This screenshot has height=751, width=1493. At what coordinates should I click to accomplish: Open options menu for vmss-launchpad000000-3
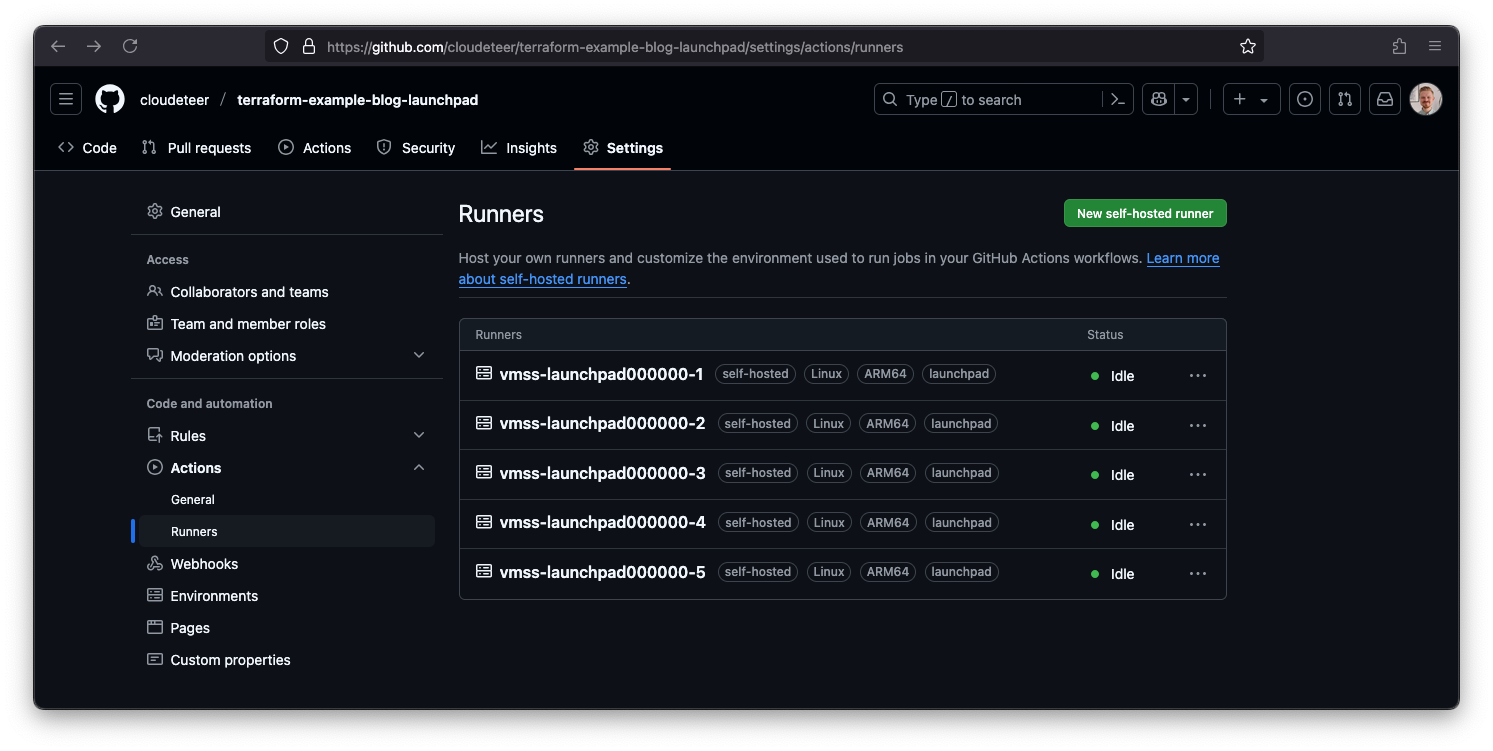1198,475
